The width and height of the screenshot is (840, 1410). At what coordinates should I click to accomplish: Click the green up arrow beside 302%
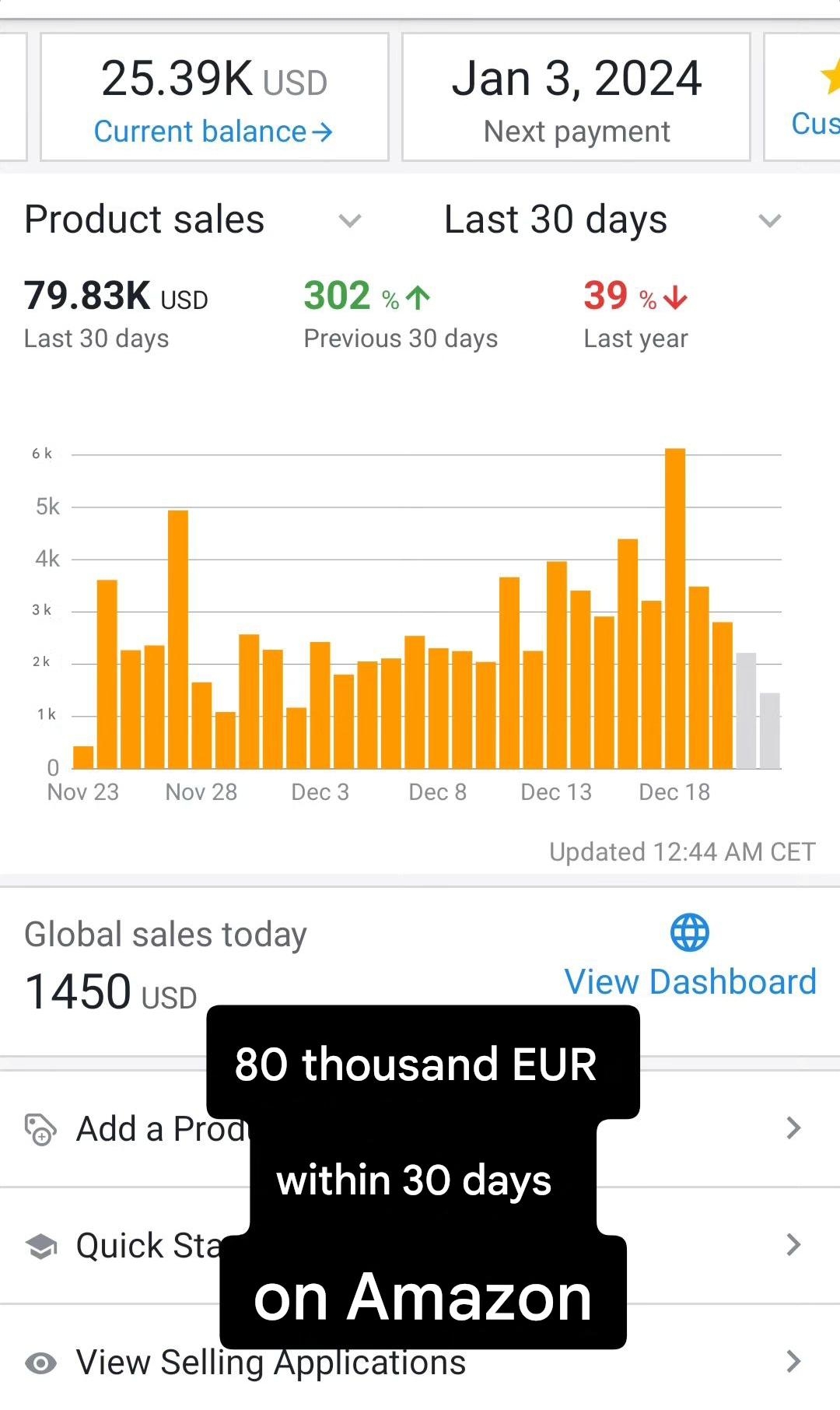[x=418, y=297]
